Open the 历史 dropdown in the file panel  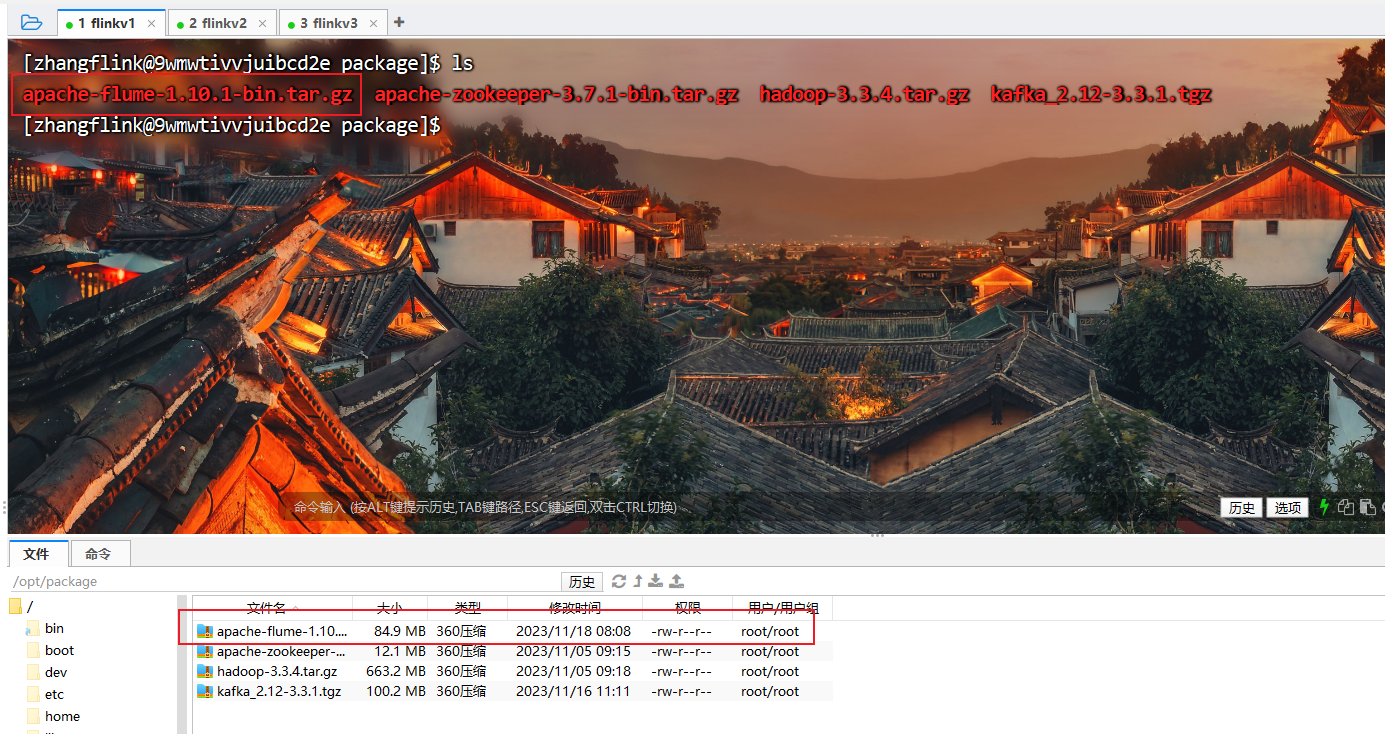(581, 581)
